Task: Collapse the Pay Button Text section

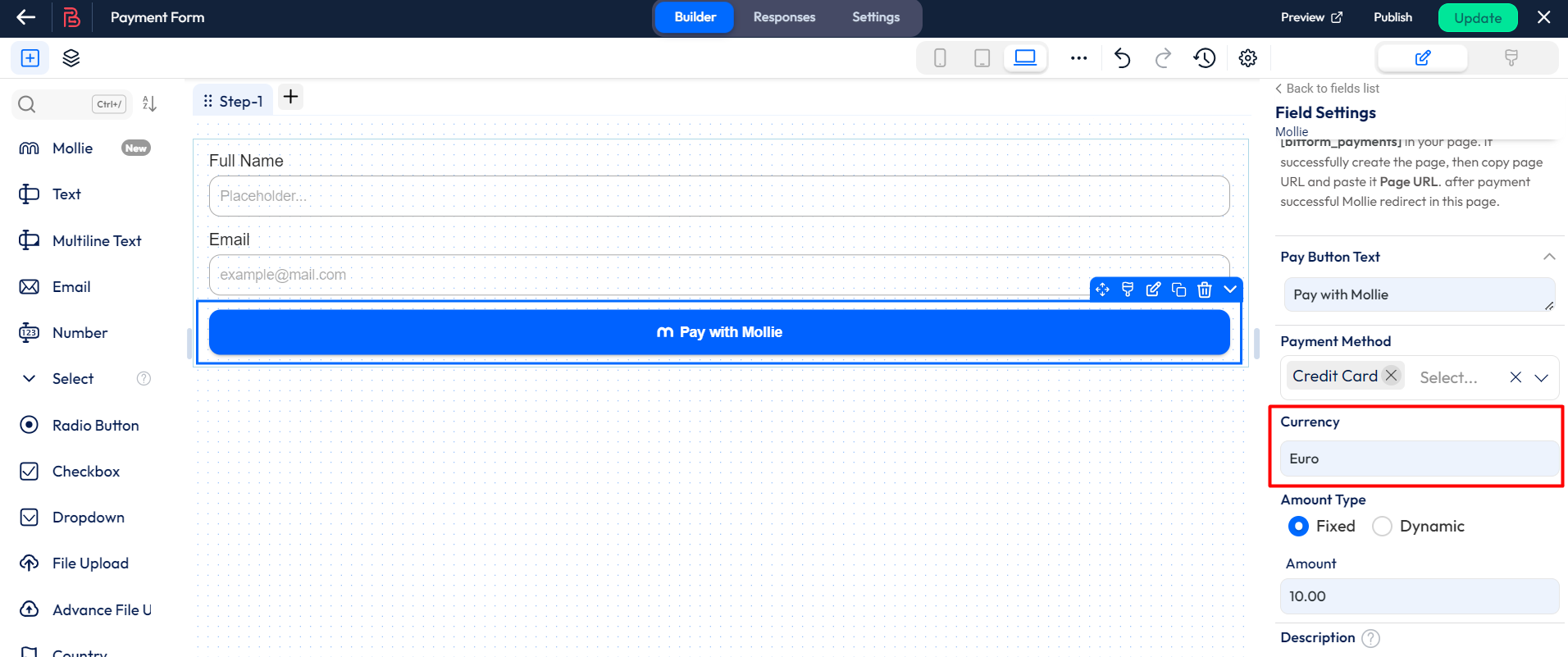Action: pyautogui.click(x=1548, y=257)
